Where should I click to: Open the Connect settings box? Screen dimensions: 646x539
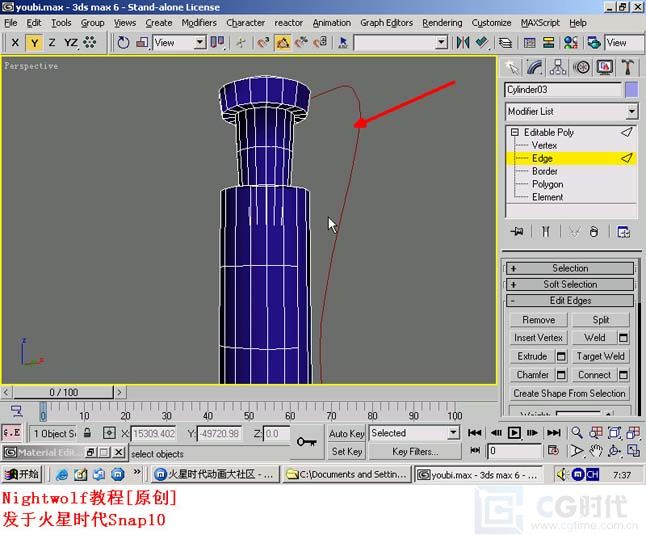(623, 375)
